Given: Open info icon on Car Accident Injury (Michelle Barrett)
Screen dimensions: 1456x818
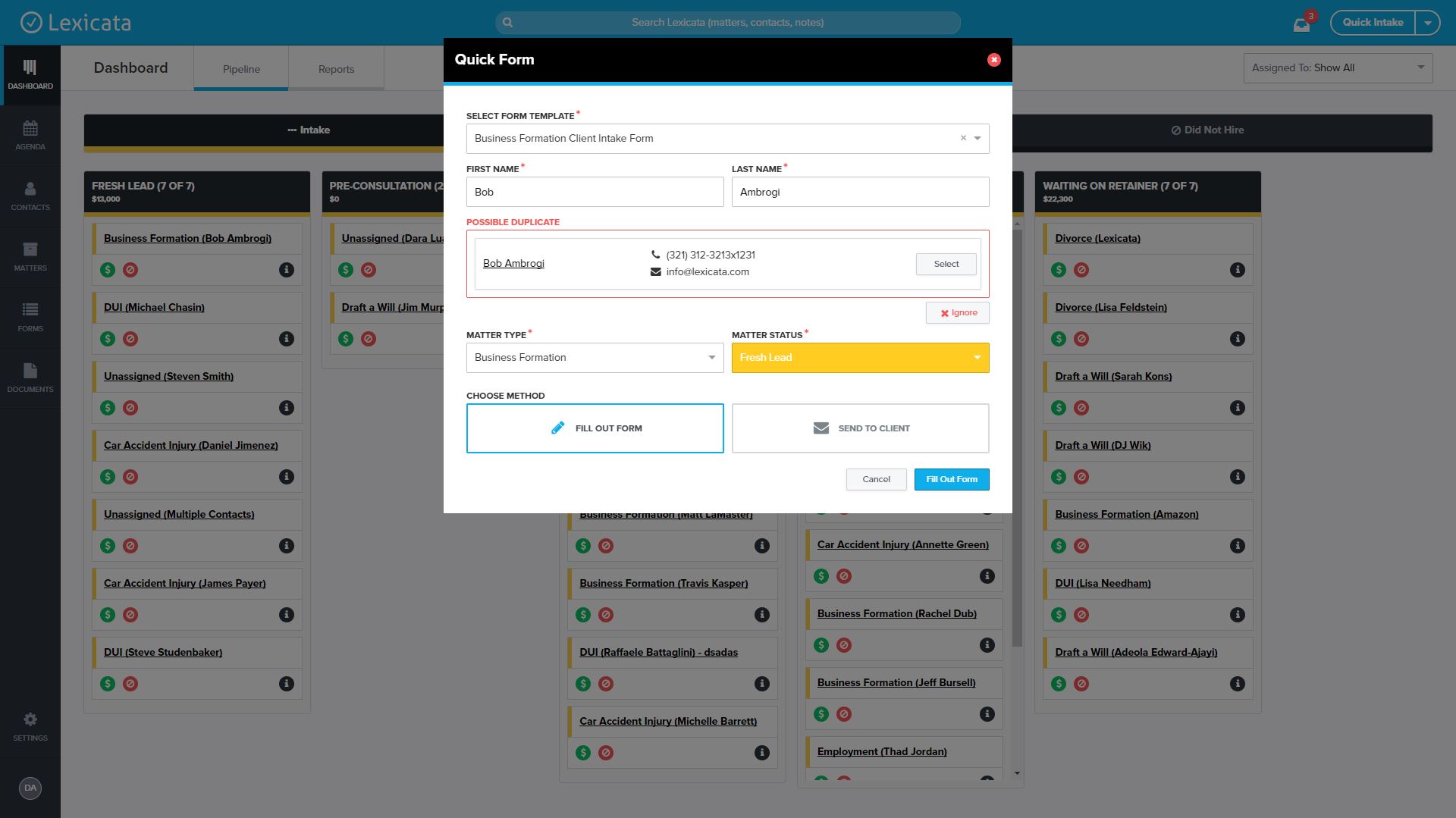Looking at the screenshot, I should pyautogui.click(x=761, y=753).
